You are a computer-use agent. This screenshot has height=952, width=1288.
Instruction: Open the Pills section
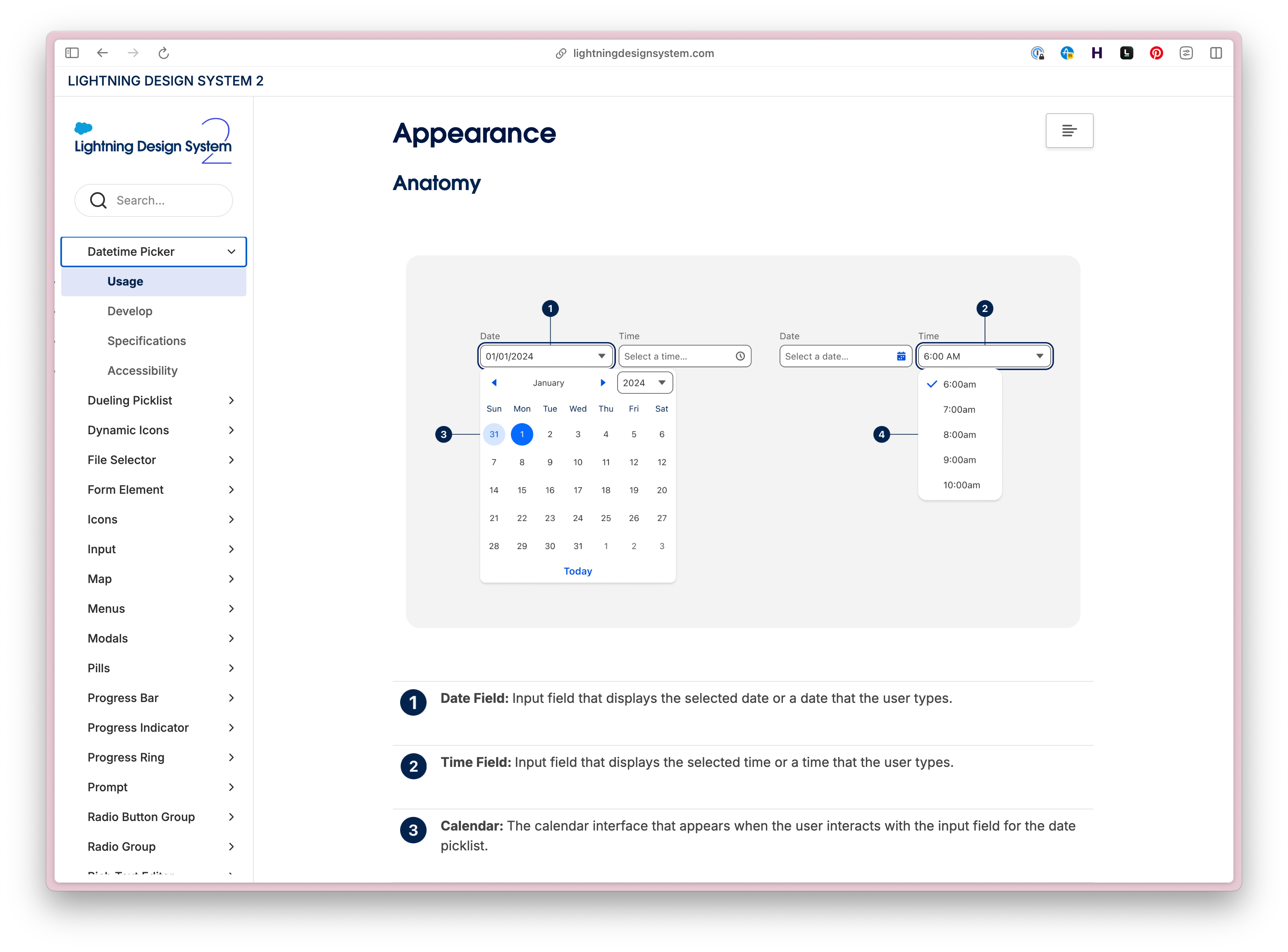coord(154,669)
